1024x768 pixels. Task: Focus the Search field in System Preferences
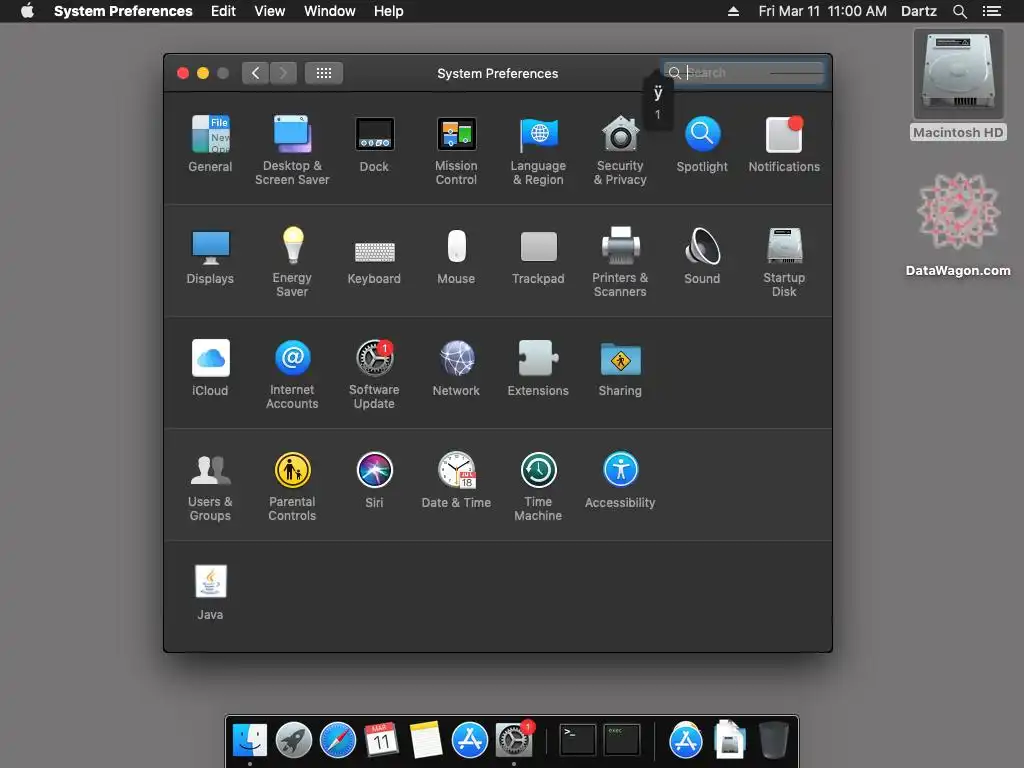pos(743,72)
